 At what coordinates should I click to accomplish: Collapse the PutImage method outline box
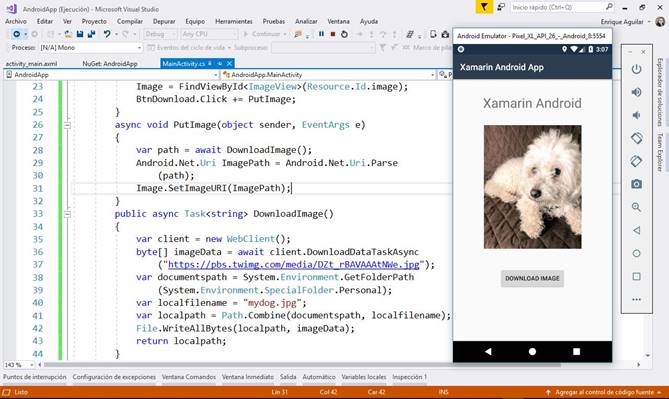tap(67, 125)
